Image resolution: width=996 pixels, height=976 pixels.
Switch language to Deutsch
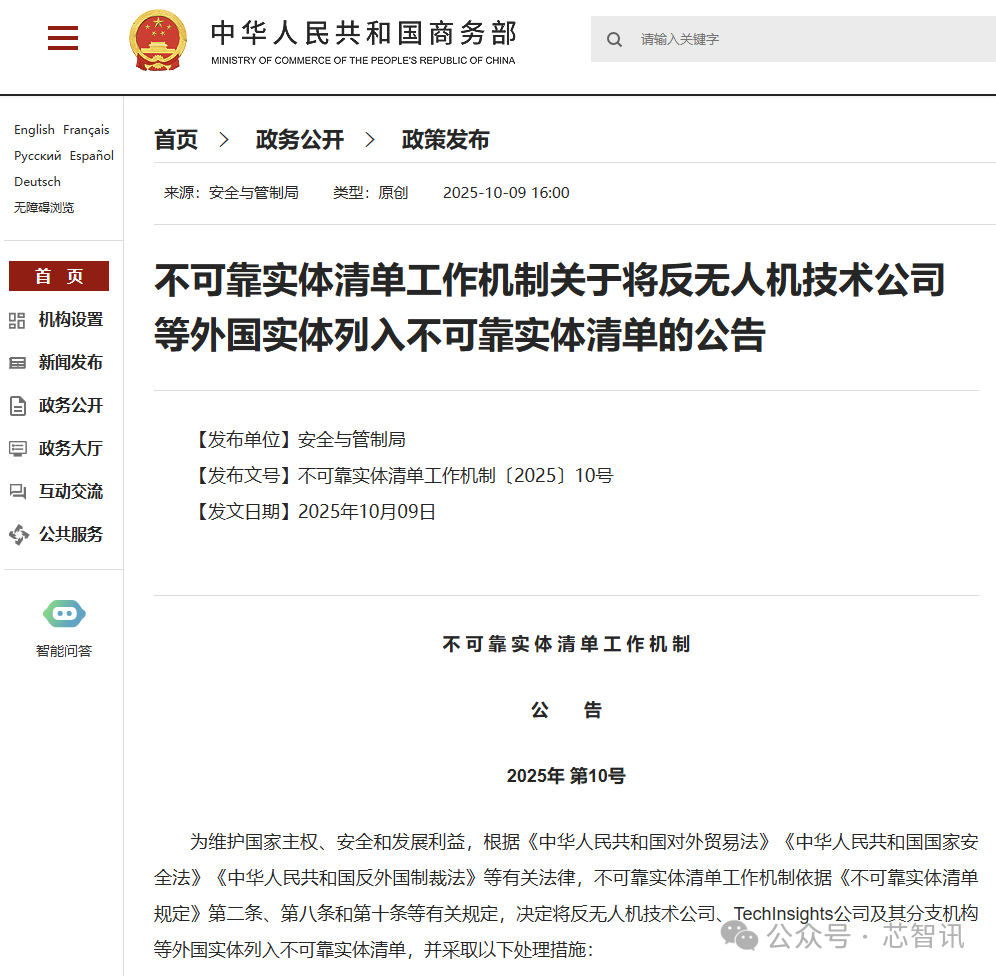click(37, 182)
